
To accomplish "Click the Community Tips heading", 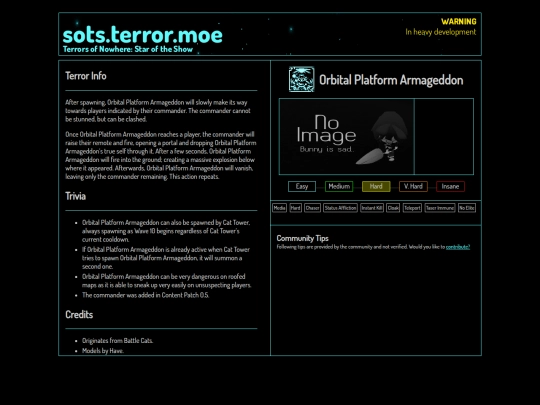I will coord(302,238).
